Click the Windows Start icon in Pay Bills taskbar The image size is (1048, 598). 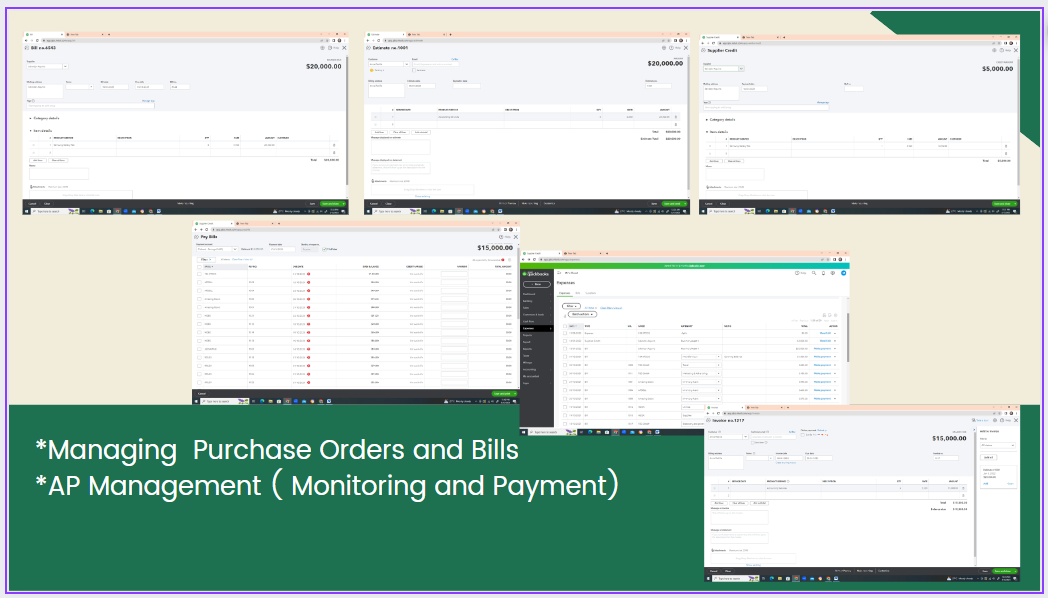[196, 401]
